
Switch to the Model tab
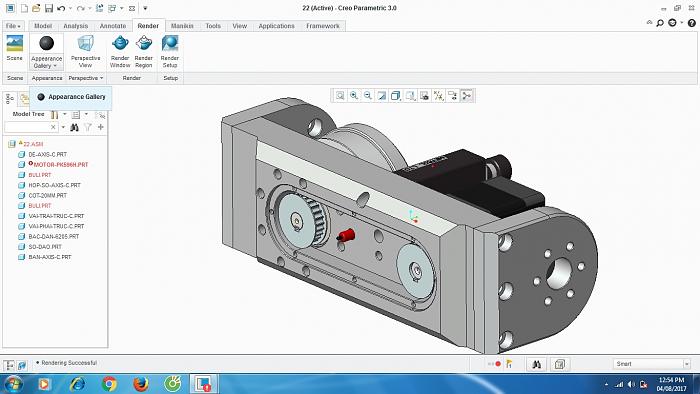(43, 26)
